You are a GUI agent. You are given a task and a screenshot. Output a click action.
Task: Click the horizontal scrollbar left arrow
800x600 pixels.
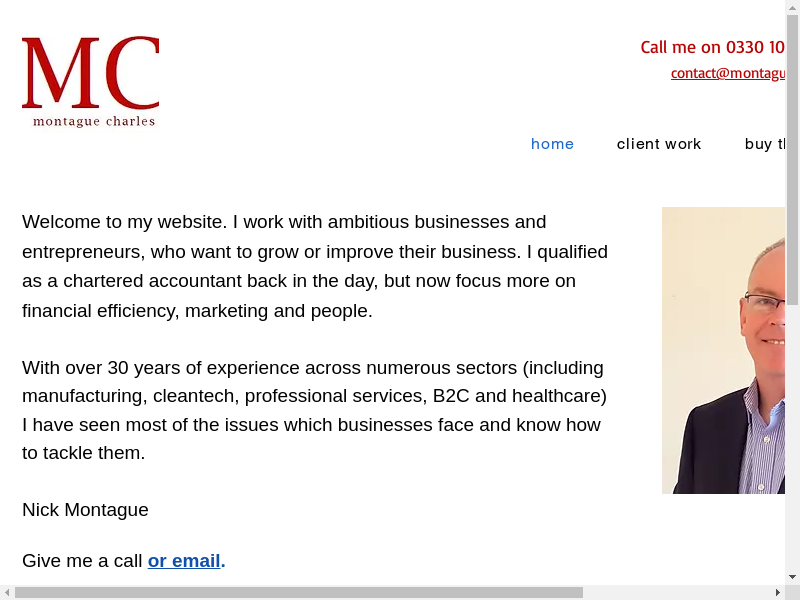(7, 592)
